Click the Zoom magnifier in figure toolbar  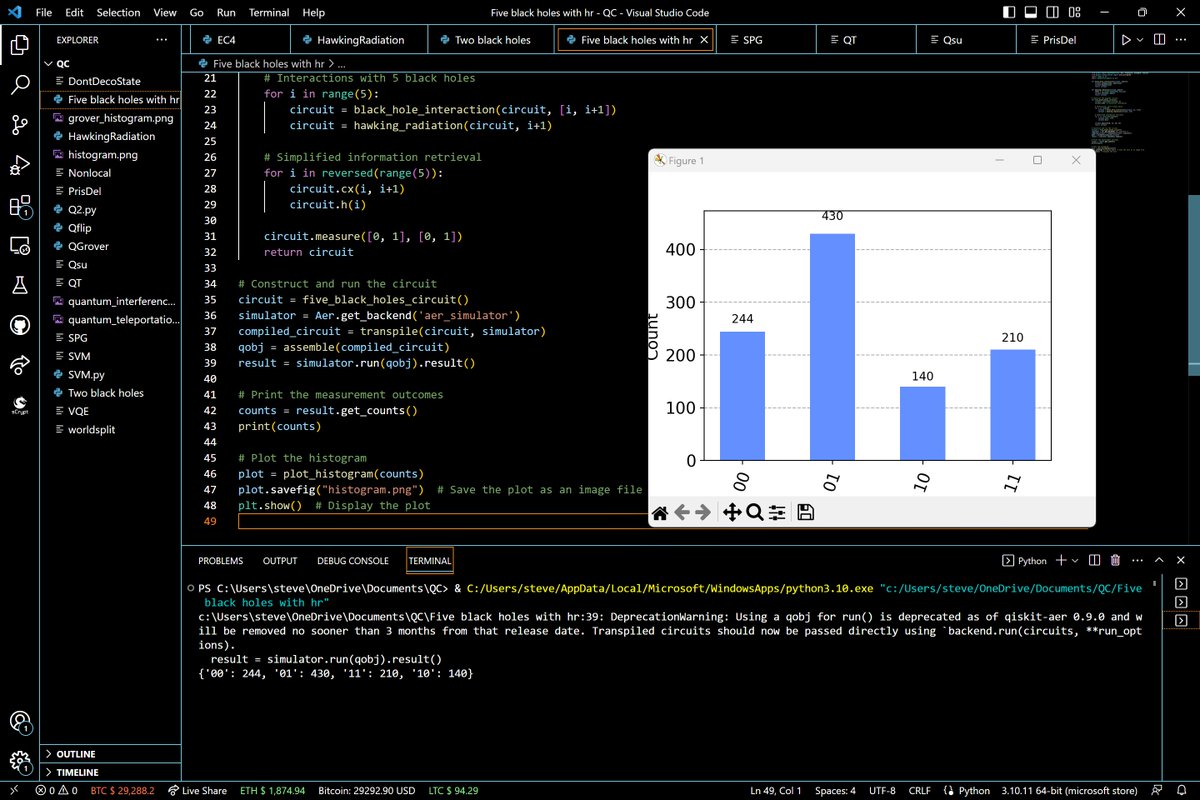tap(755, 512)
